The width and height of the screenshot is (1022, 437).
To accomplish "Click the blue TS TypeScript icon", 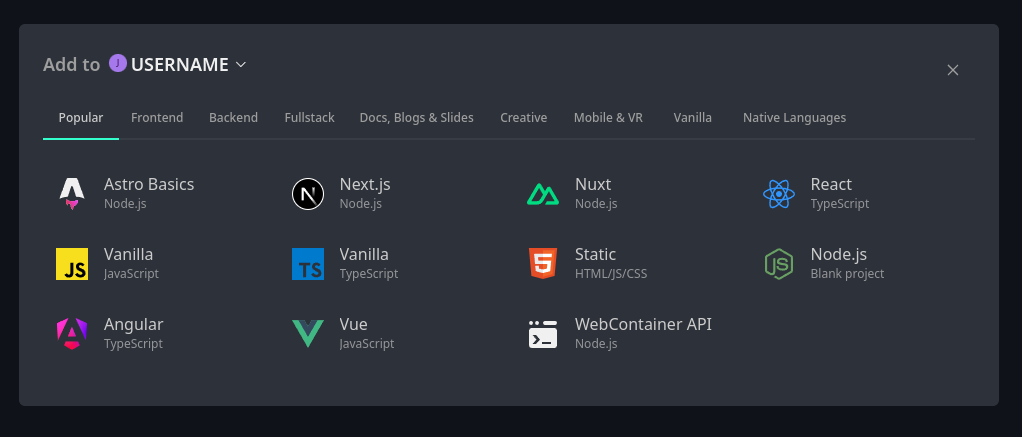I will (x=308, y=264).
